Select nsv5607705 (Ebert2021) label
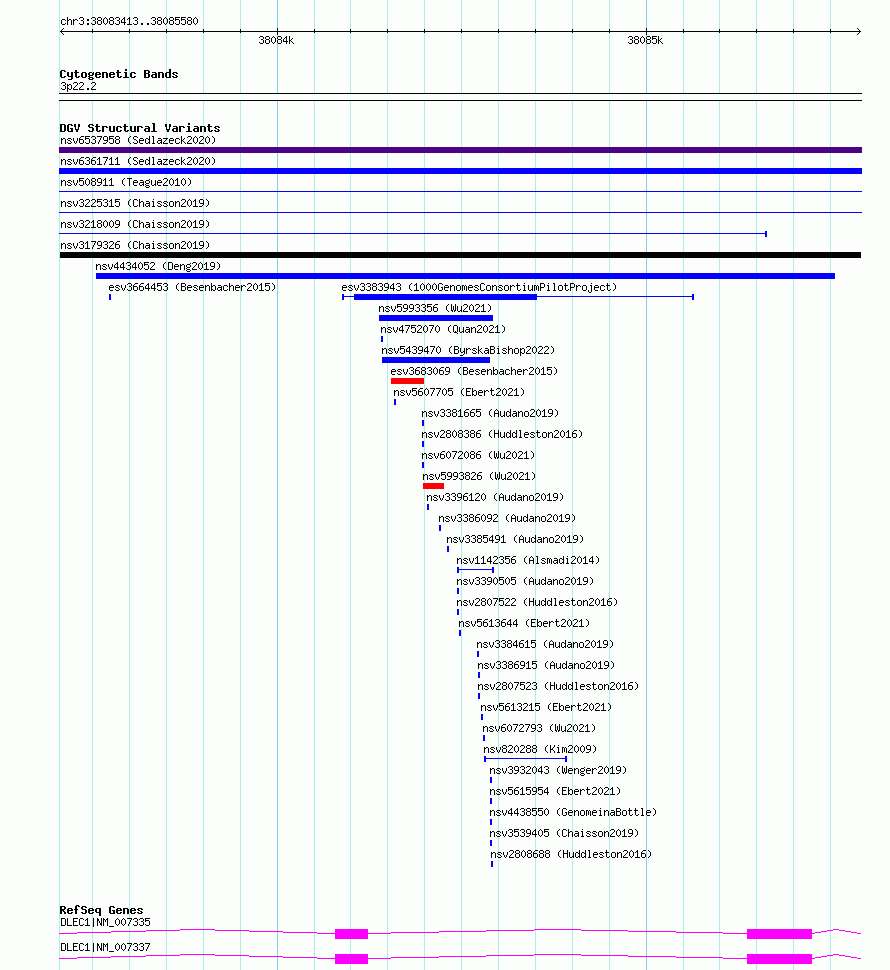This screenshot has height=970, width=890. pos(459,393)
